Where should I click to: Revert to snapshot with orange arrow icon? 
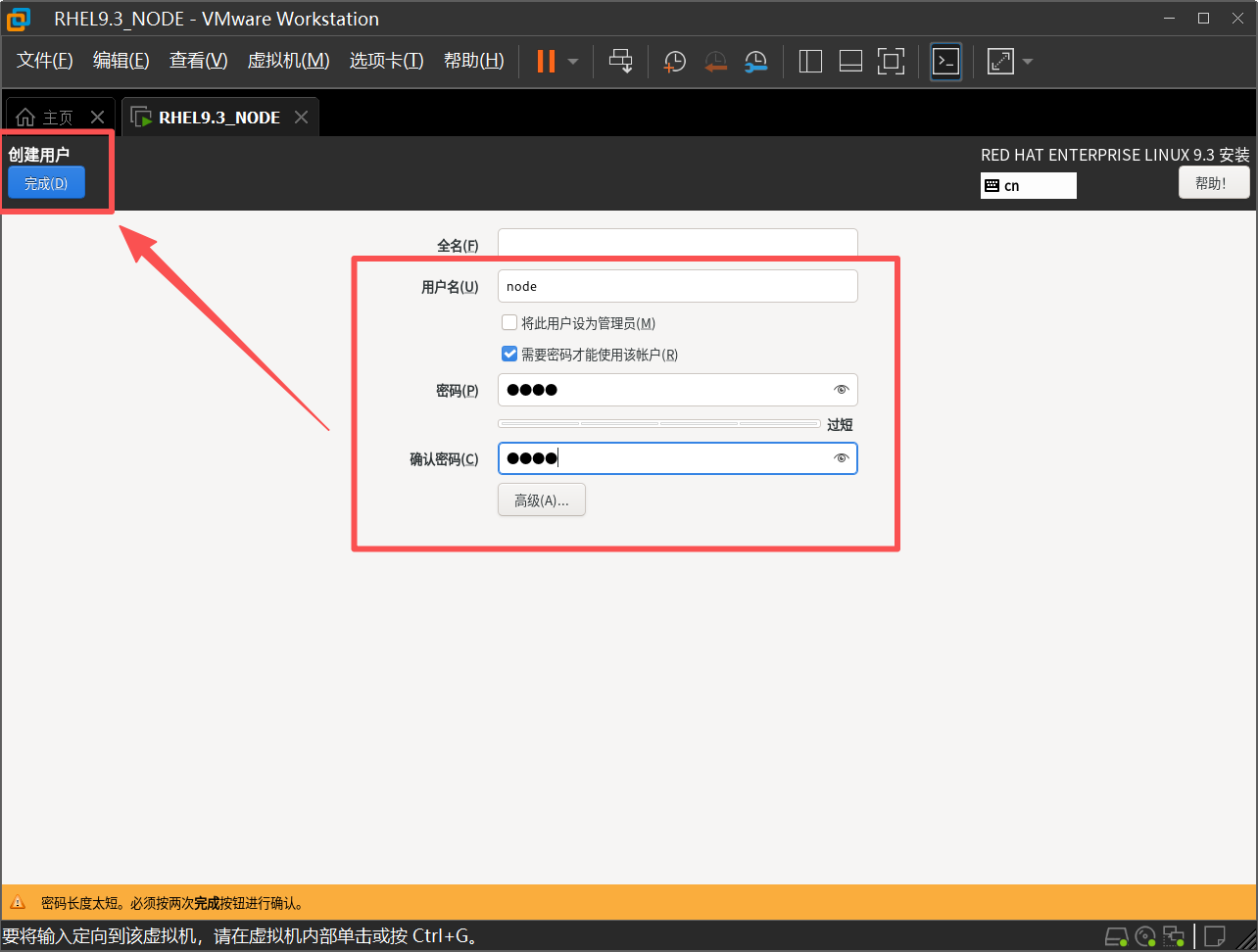tap(716, 62)
